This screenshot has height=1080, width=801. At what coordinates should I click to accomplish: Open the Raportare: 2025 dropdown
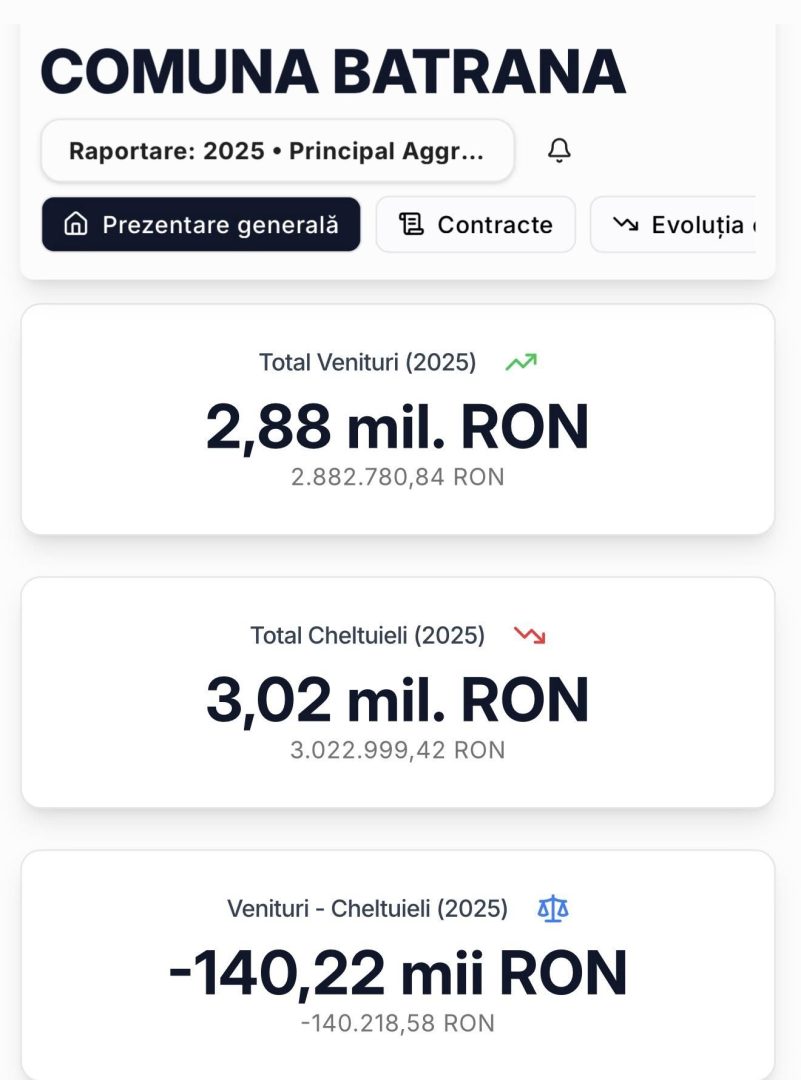tap(277, 151)
